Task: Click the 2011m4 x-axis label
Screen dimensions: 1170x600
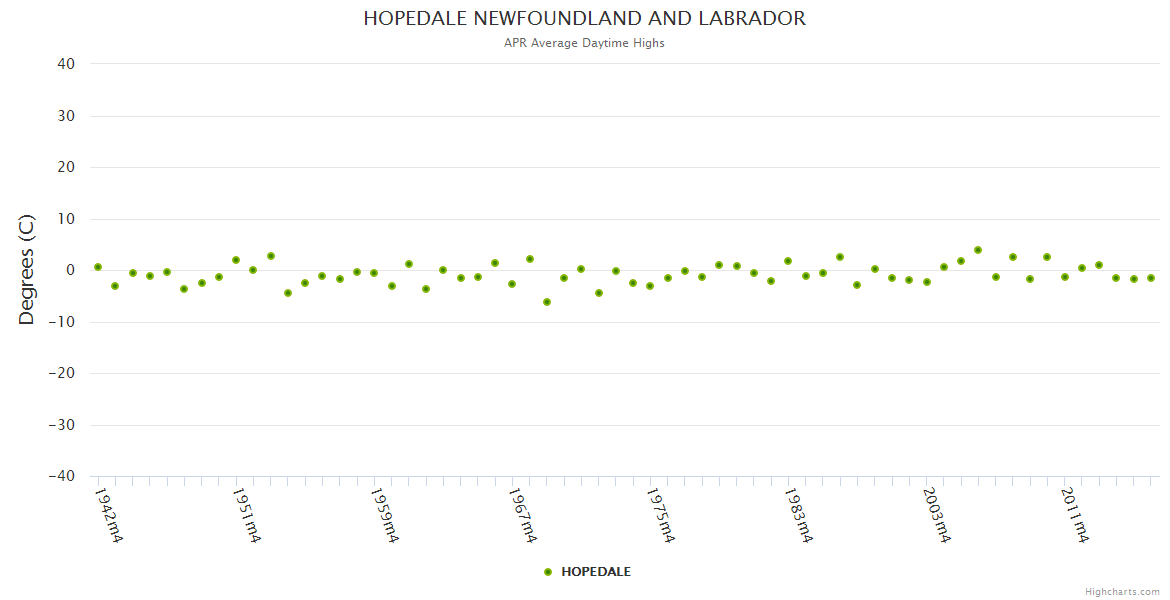Action: (x=1075, y=516)
